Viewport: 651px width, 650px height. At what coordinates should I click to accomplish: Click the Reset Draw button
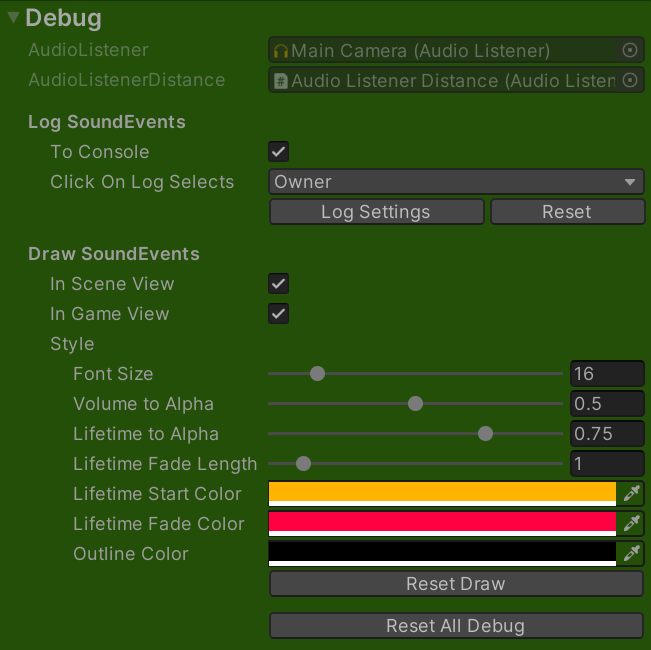(456, 584)
